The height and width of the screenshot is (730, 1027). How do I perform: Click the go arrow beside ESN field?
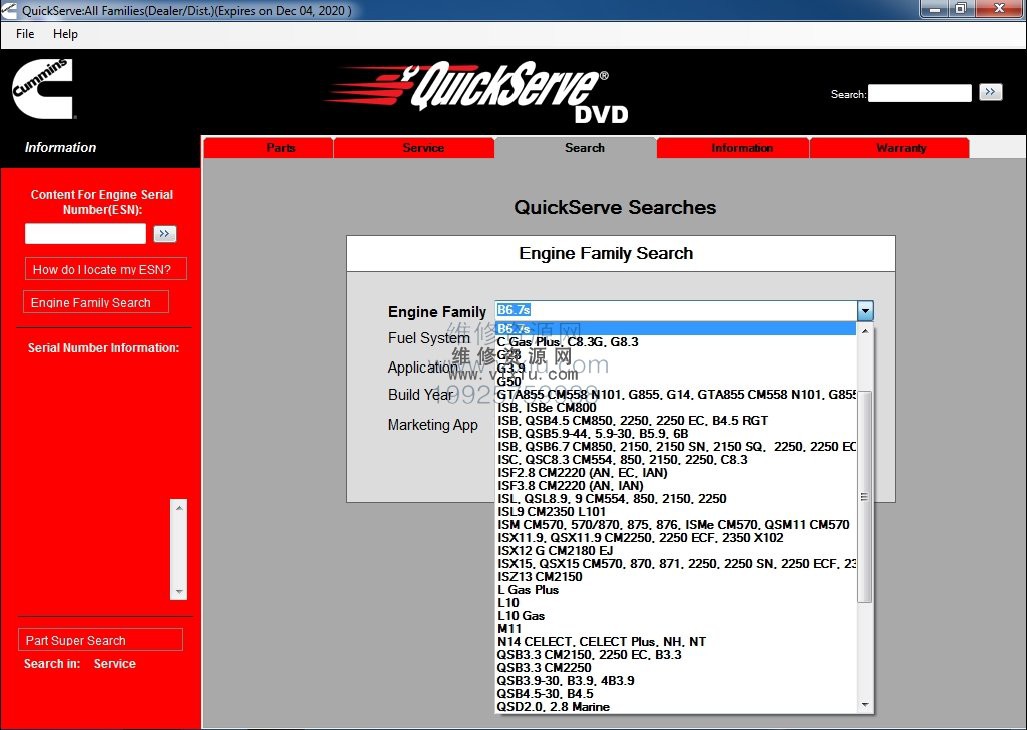point(164,234)
